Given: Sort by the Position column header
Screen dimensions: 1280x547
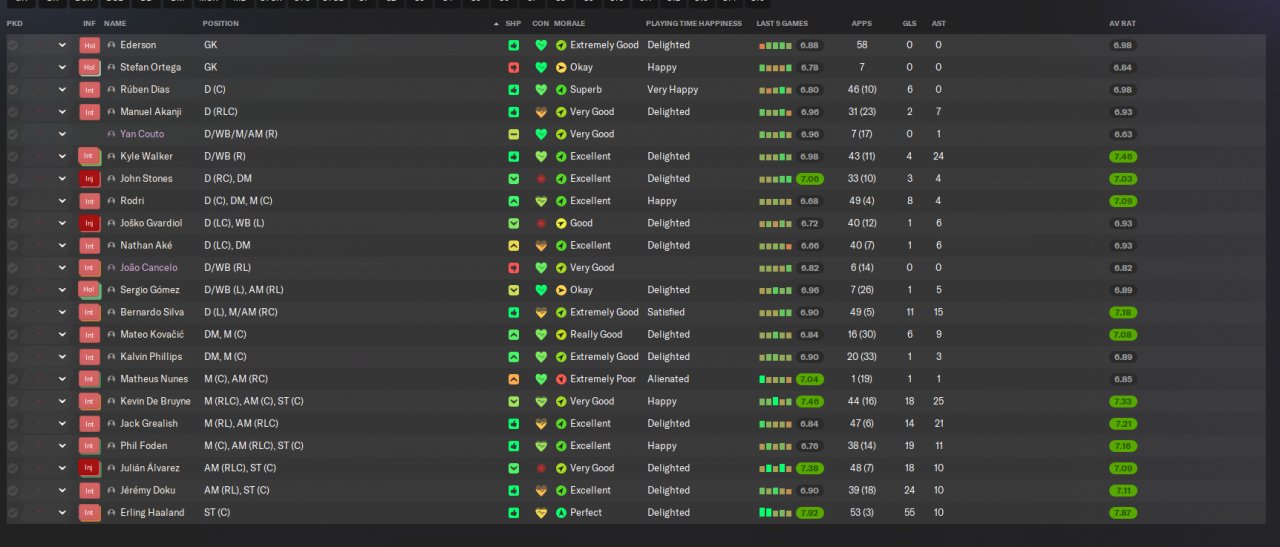Looking at the screenshot, I should click(221, 23).
